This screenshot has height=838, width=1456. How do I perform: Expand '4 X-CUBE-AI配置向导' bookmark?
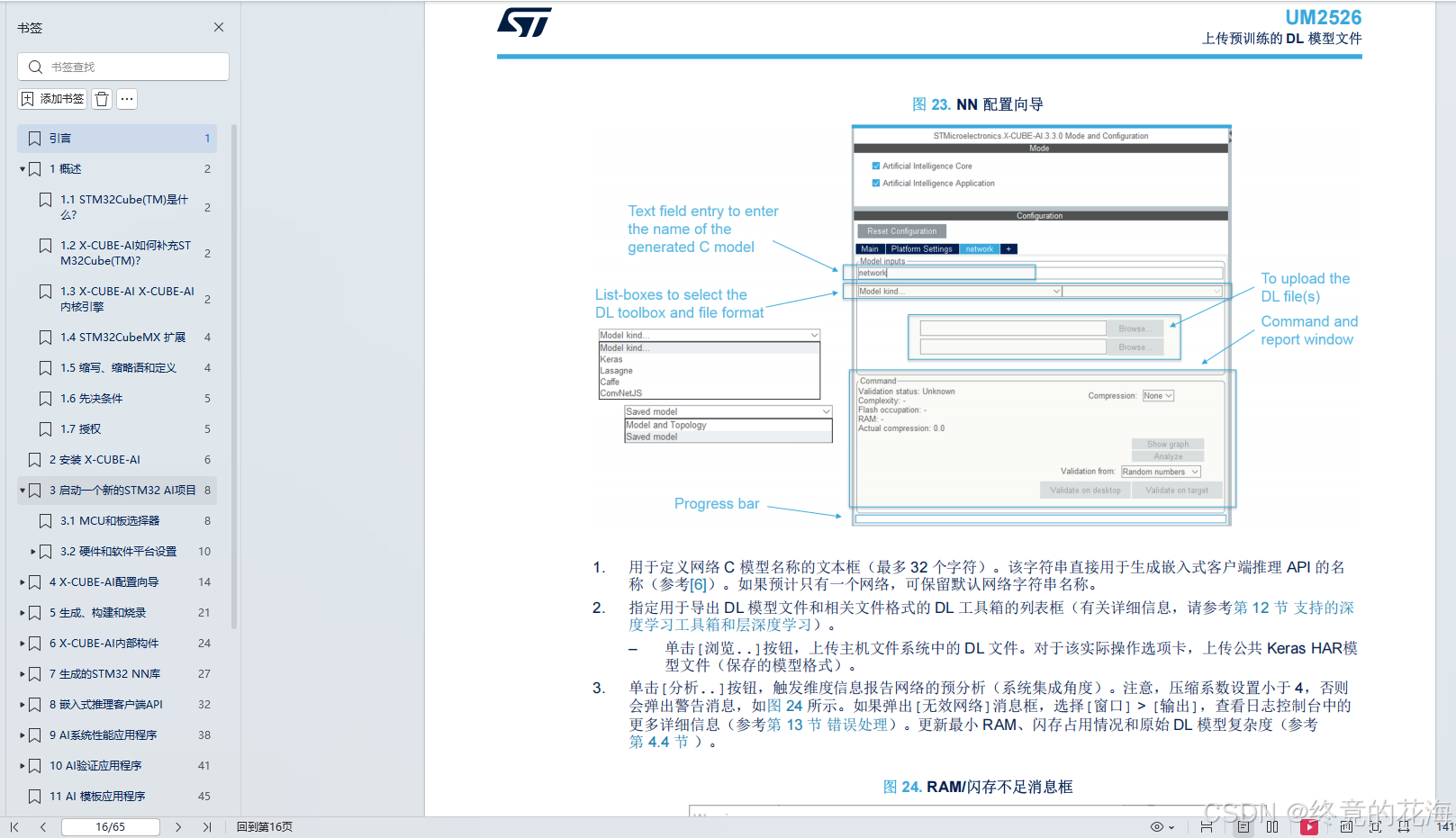(x=23, y=582)
